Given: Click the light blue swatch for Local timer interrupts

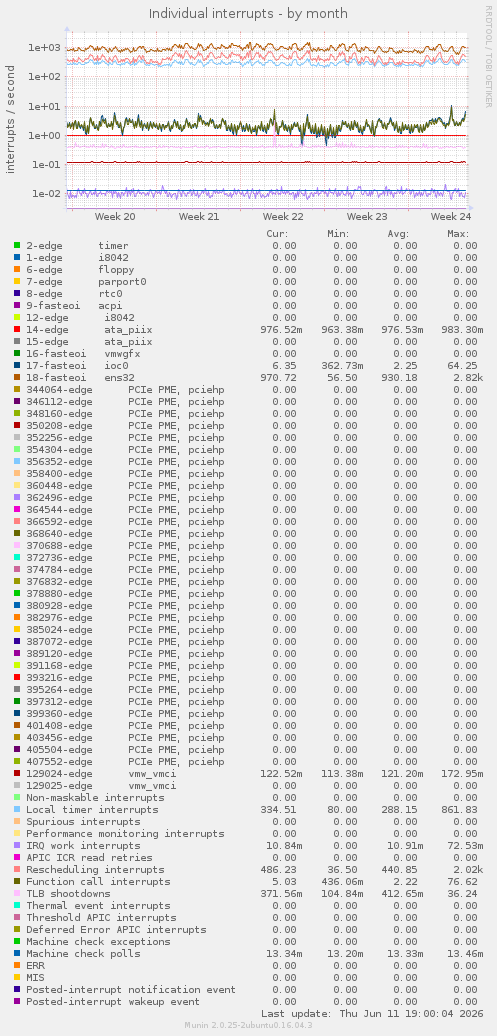Looking at the screenshot, I should pyautogui.click(x=17, y=809).
